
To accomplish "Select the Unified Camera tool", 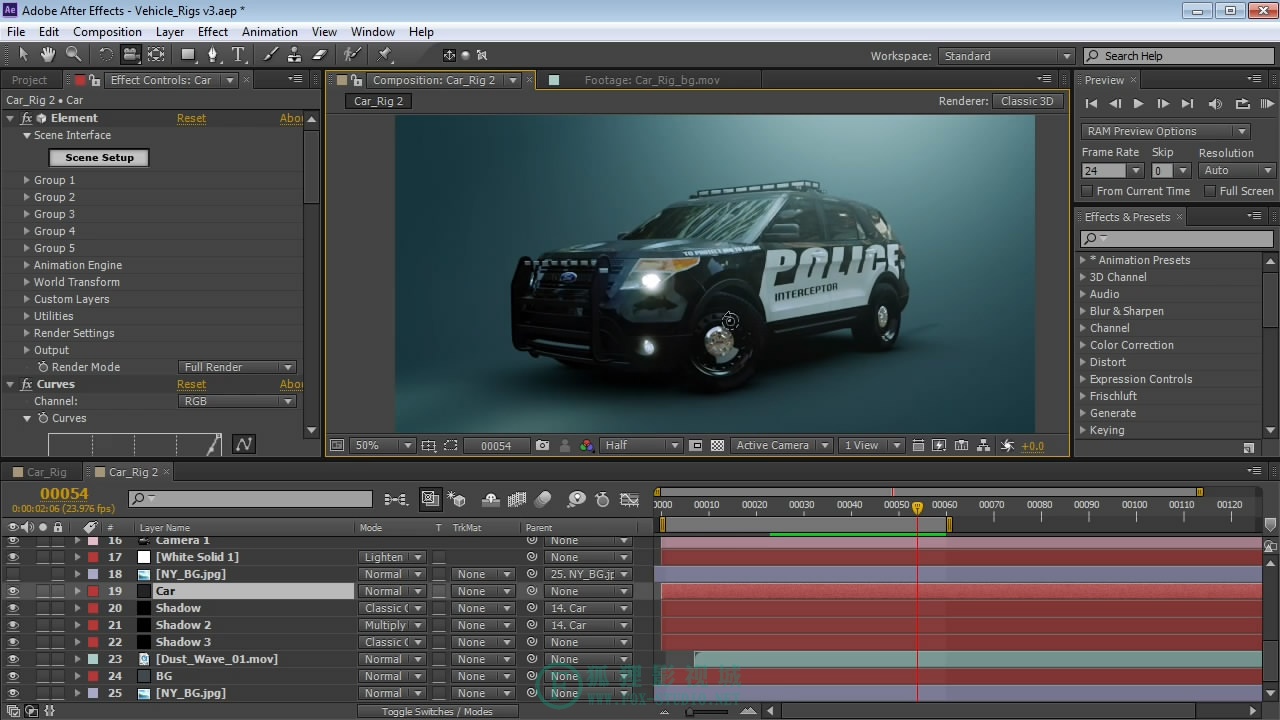I will [x=131, y=55].
